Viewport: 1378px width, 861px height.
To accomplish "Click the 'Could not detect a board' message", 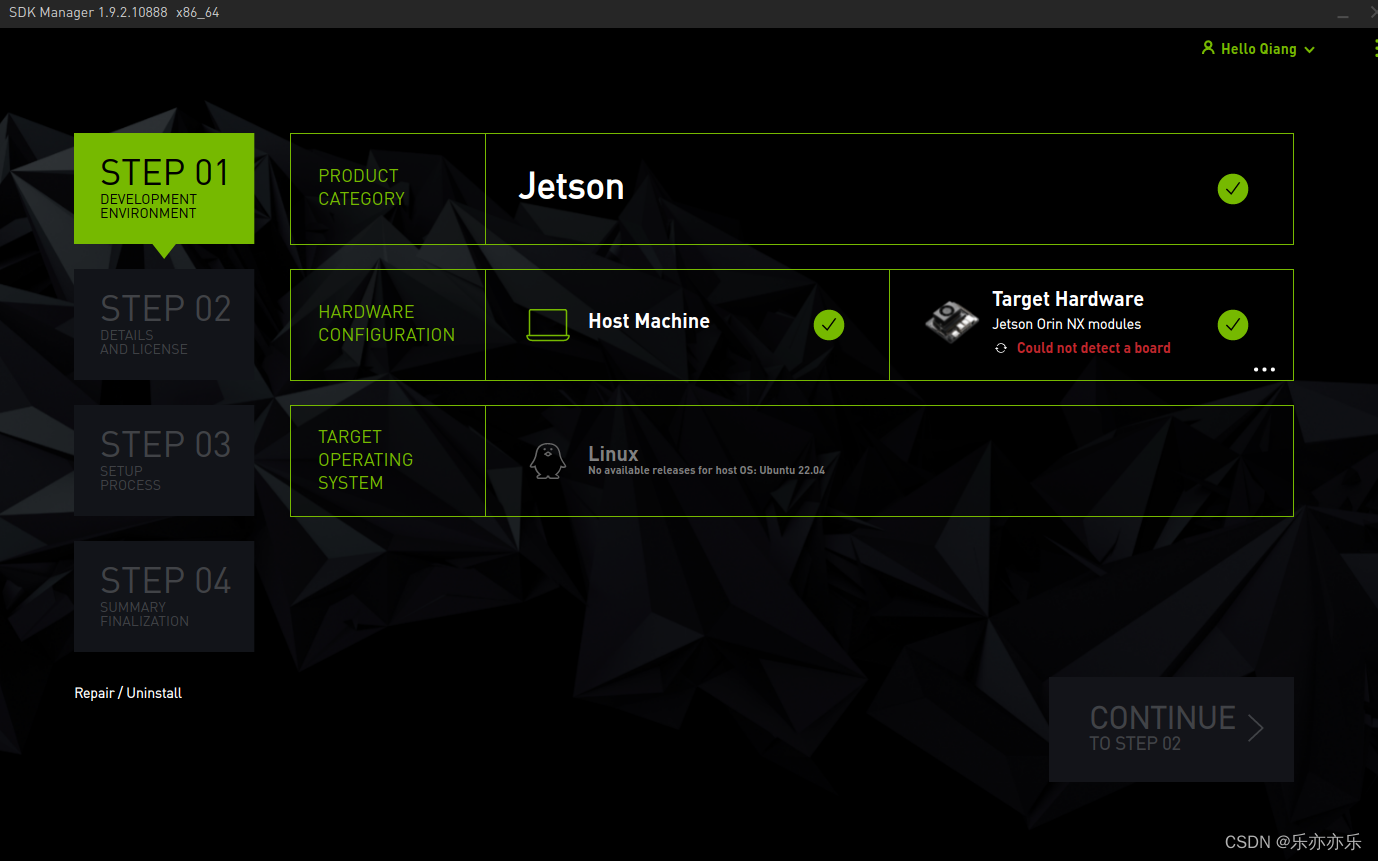I will [1094, 348].
